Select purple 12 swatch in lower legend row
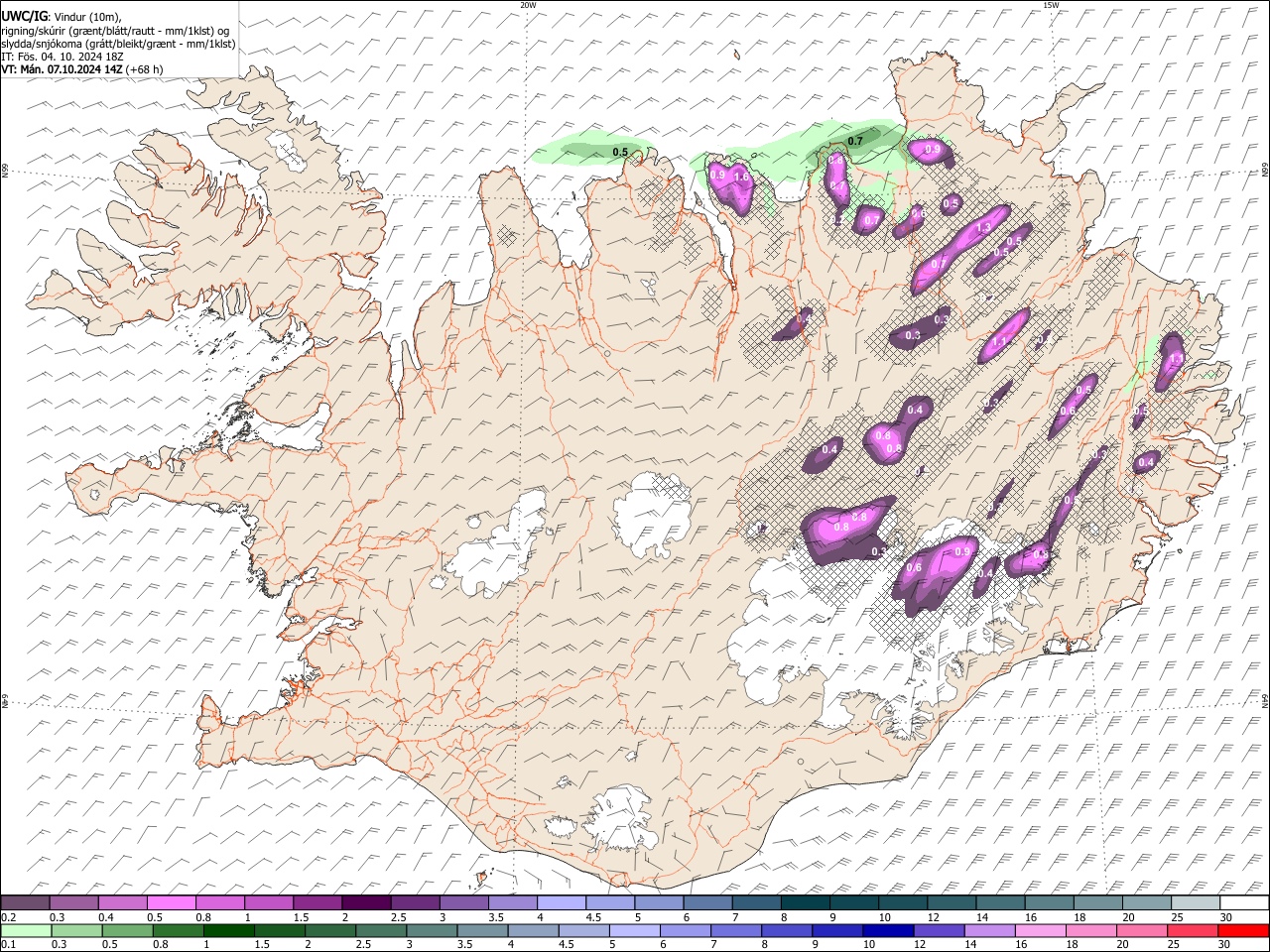Viewport: 1270px width, 952px height. pos(939,930)
